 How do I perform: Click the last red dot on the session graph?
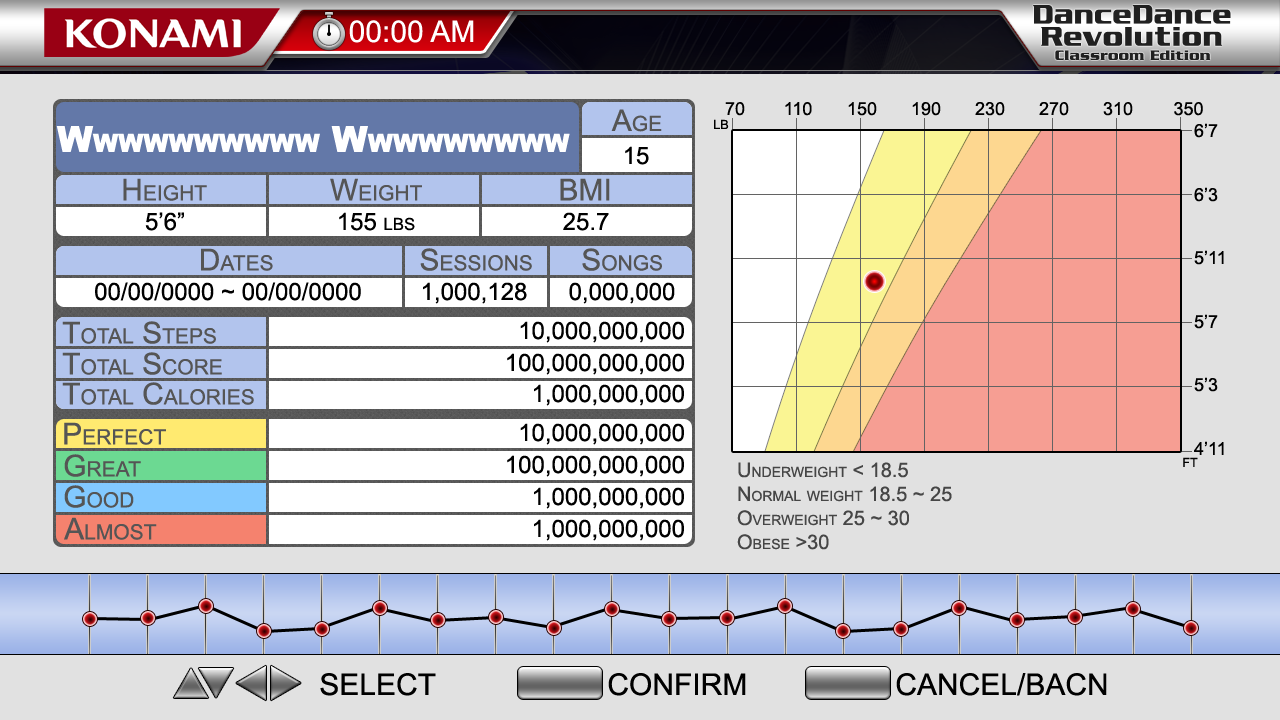(x=1191, y=628)
